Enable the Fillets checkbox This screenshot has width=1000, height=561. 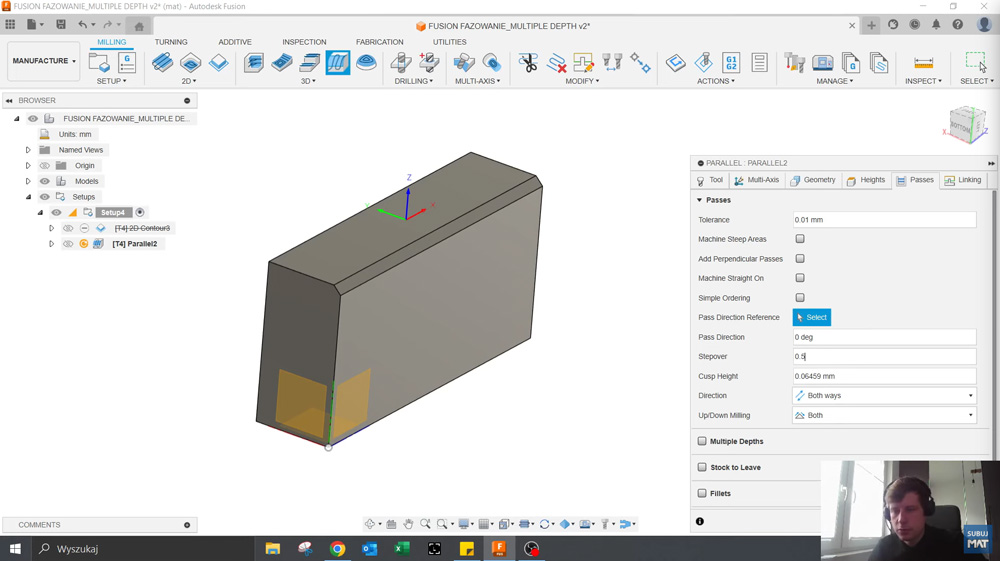tap(702, 493)
